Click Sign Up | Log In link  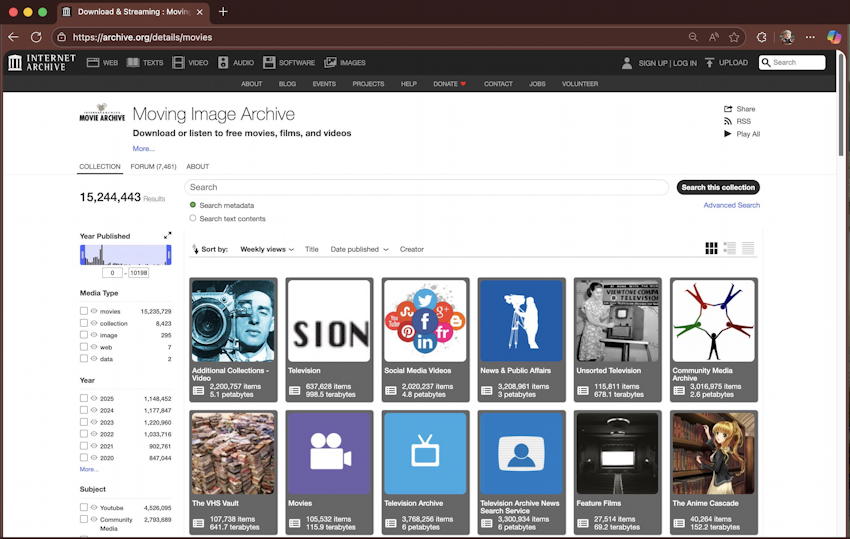coord(667,63)
